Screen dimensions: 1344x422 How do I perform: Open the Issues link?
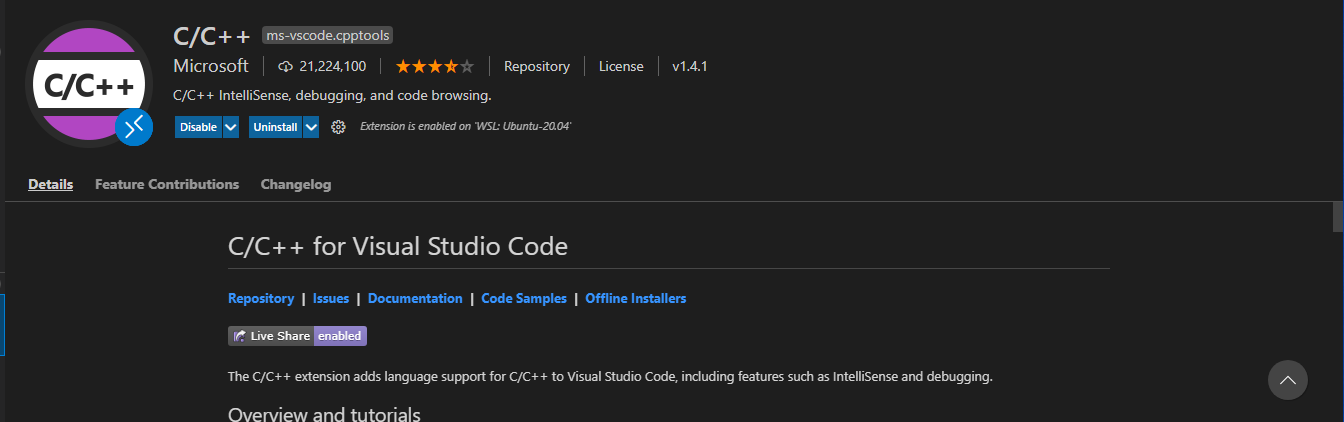(331, 298)
